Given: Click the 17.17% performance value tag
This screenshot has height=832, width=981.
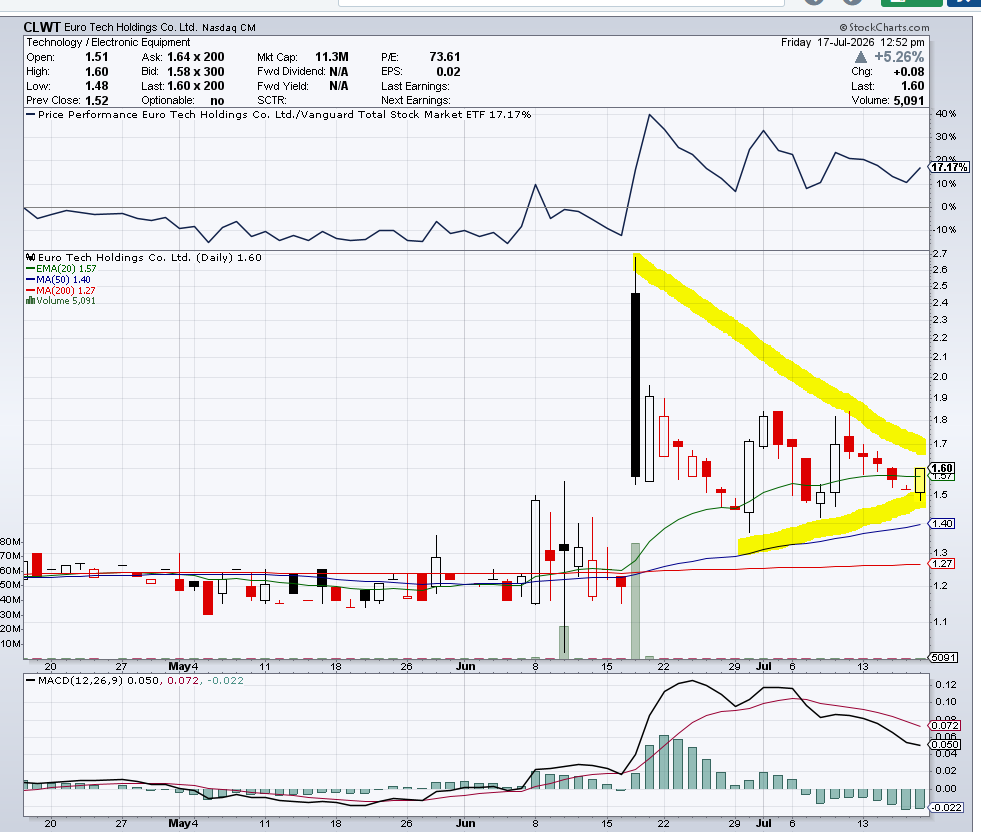Looking at the screenshot, I should coord(950,167).
